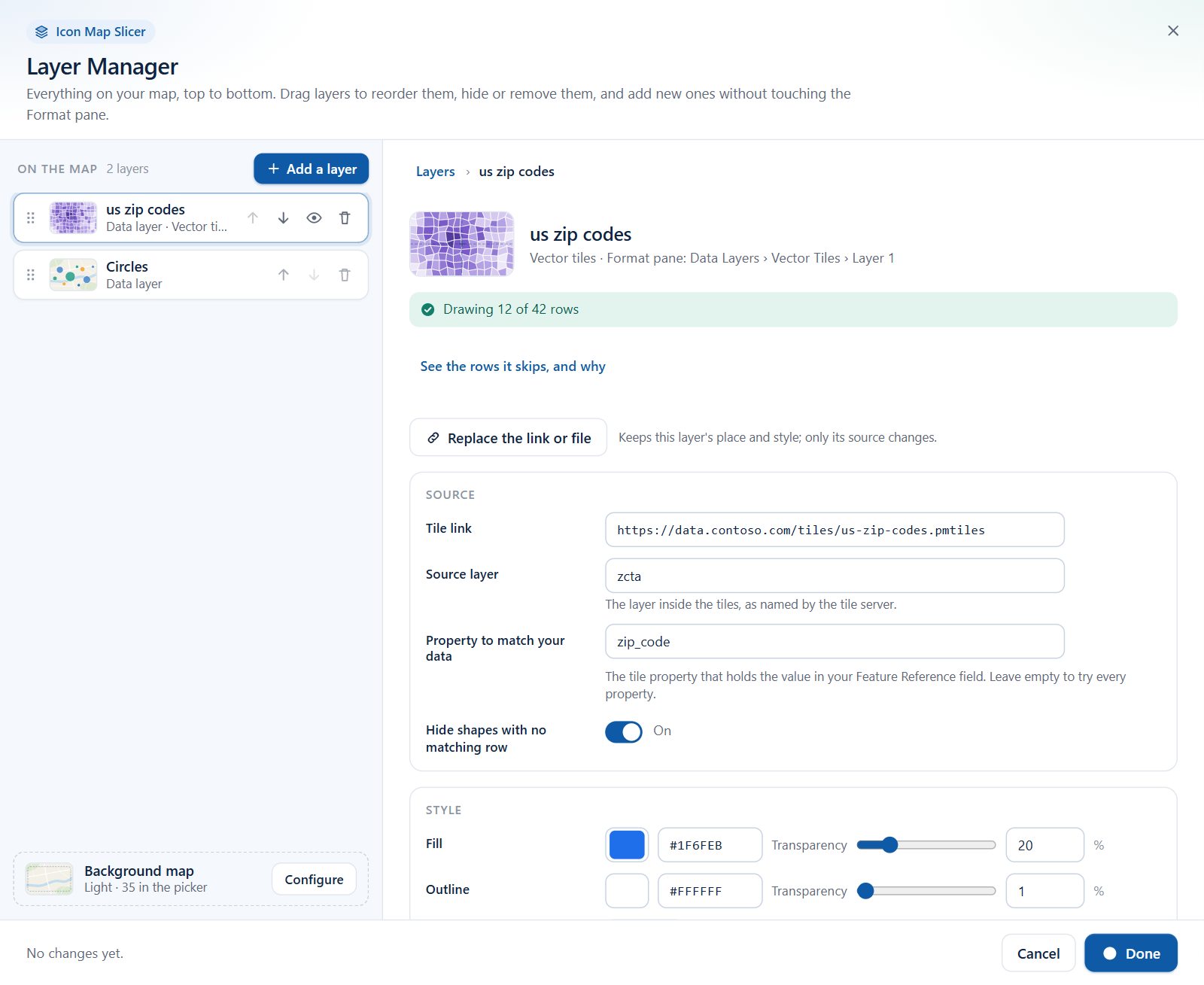1204x985 pixels.
Task: Select the Circles layer row
Action: coord(191,275)
